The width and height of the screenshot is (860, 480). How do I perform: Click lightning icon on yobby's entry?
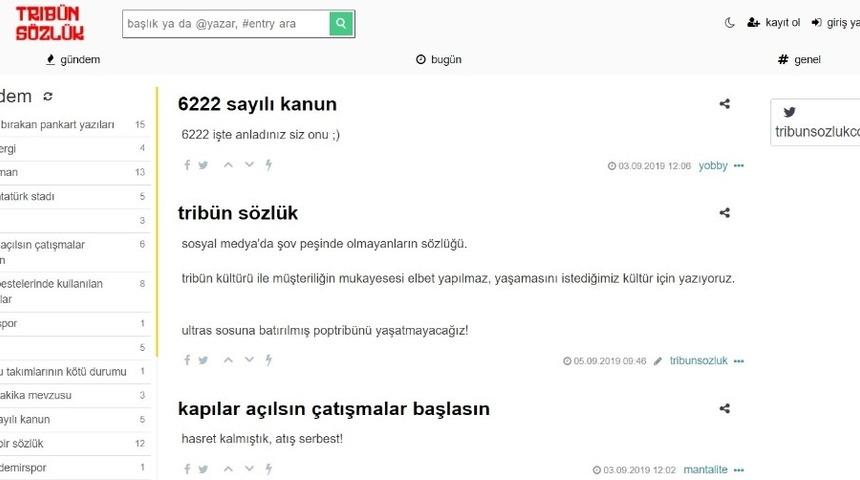(x=269, y=165)
